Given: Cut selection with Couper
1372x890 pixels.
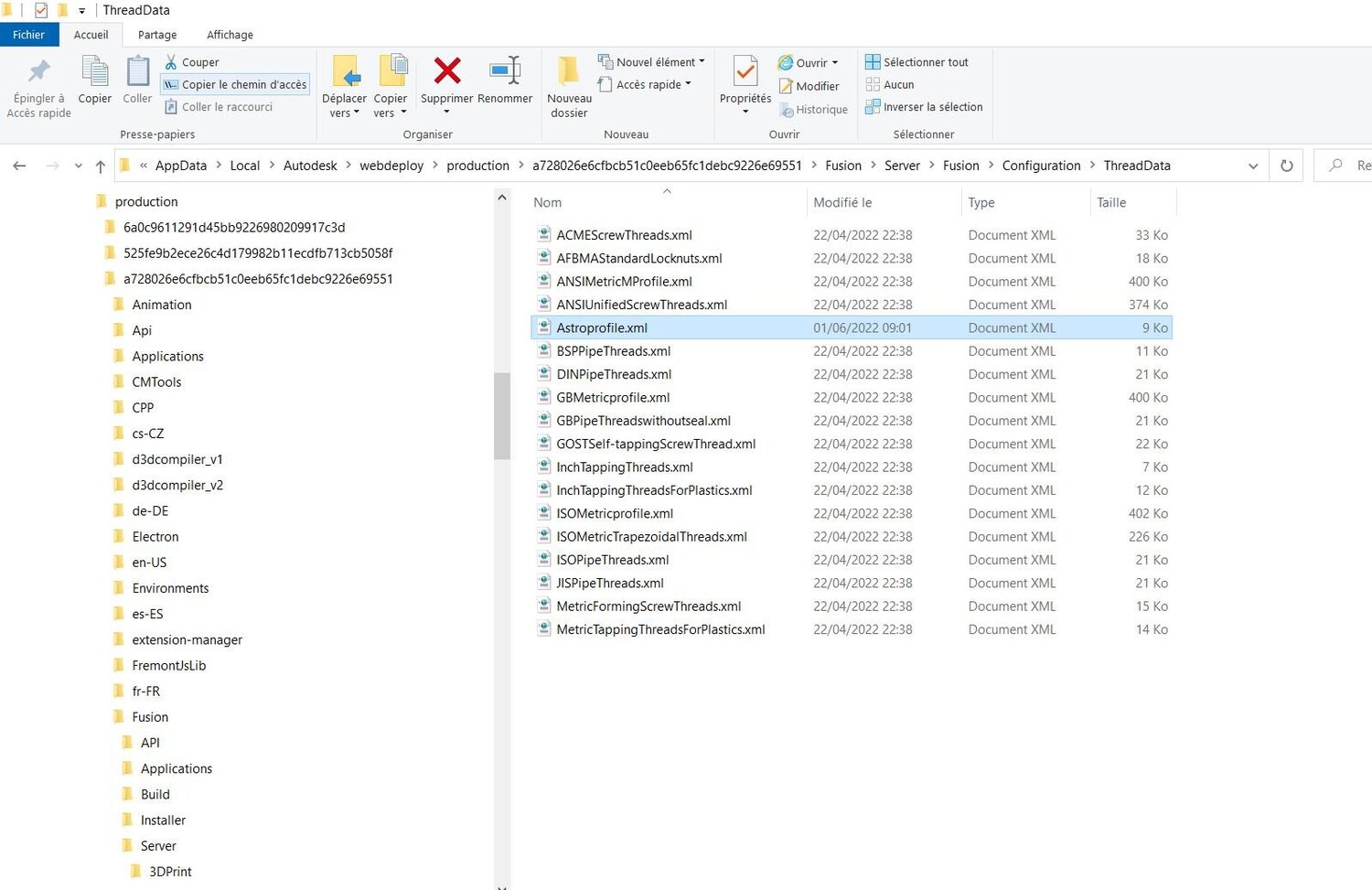Looking at the screenshot, I should (x=192, y=62).
